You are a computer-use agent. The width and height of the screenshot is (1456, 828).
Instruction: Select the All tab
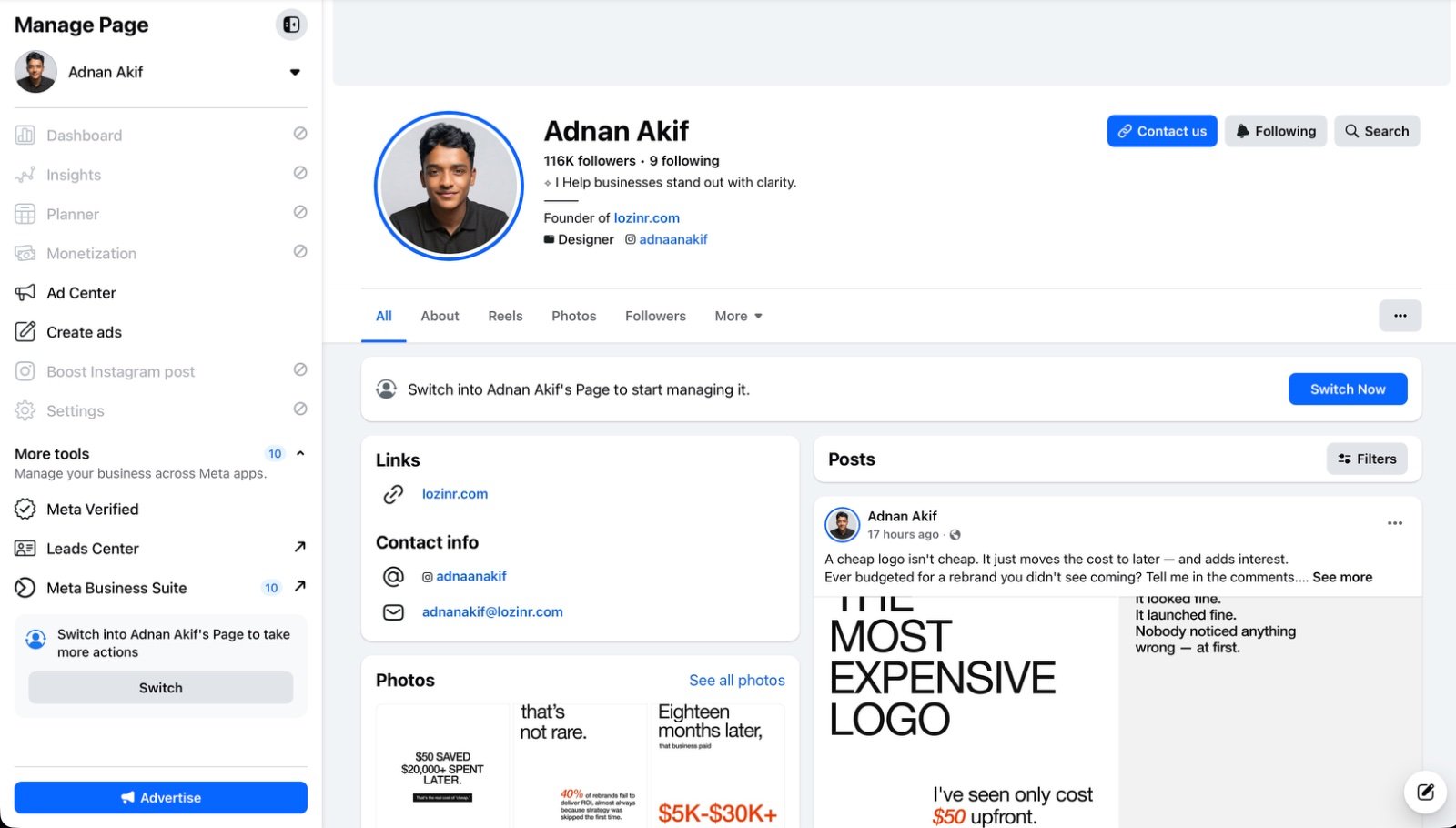384,316
